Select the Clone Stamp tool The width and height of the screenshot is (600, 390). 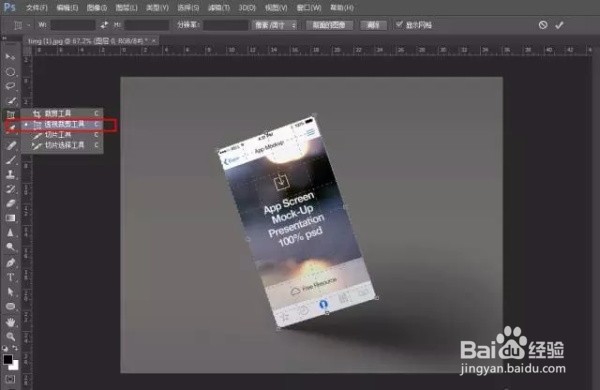pos(10,175)
